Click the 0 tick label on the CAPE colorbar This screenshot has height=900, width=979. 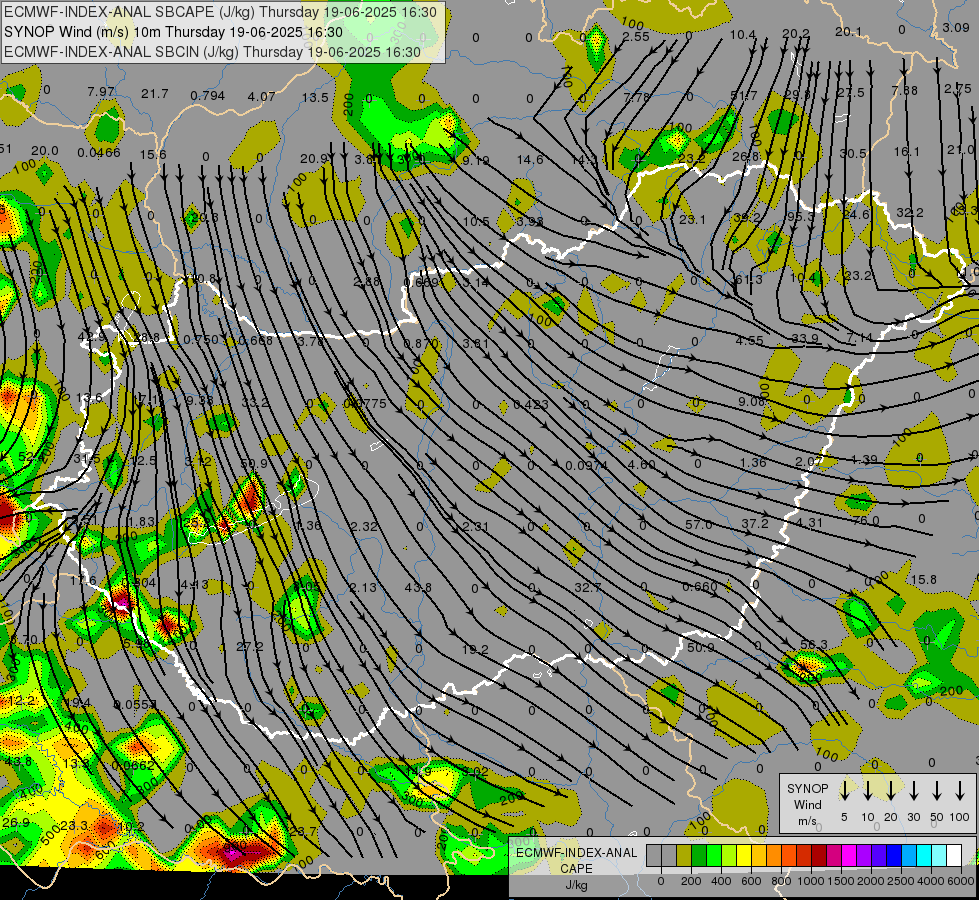661,881
